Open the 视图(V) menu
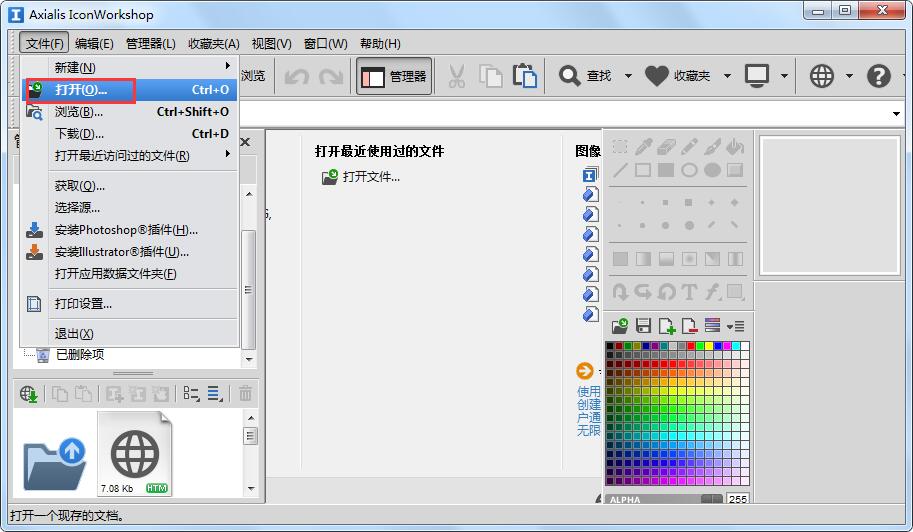The height and width of the screenshot is (532, 913). (271, 44)
